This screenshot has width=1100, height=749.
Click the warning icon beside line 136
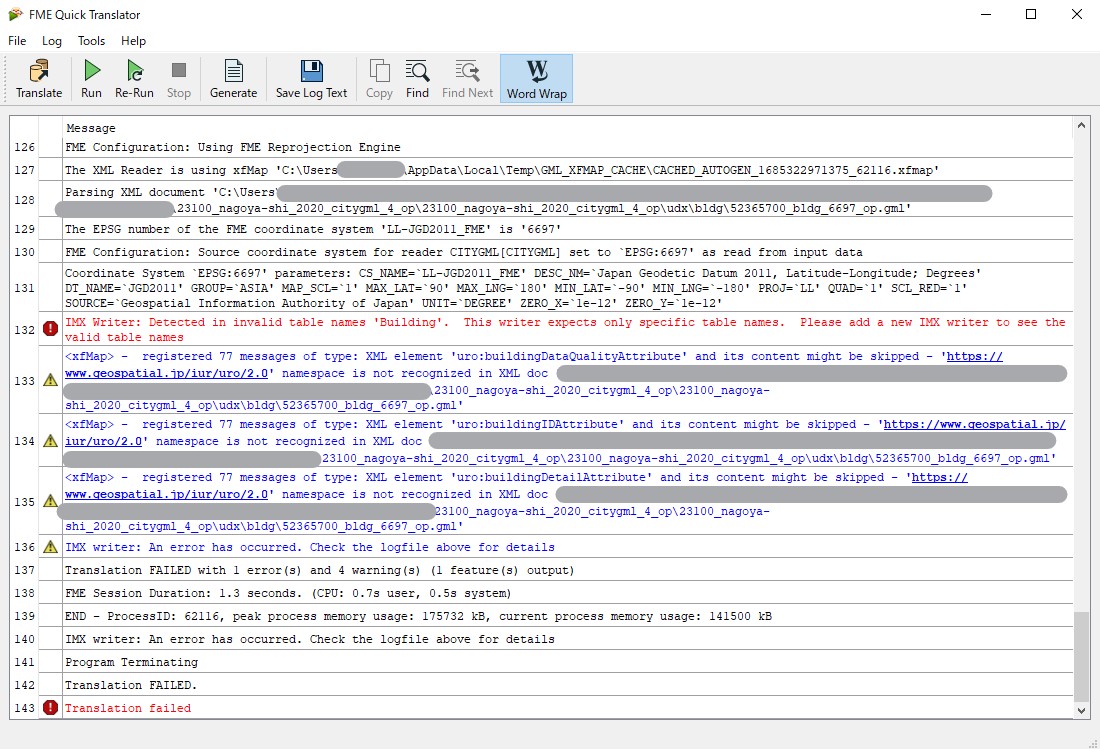pos(50,547)
